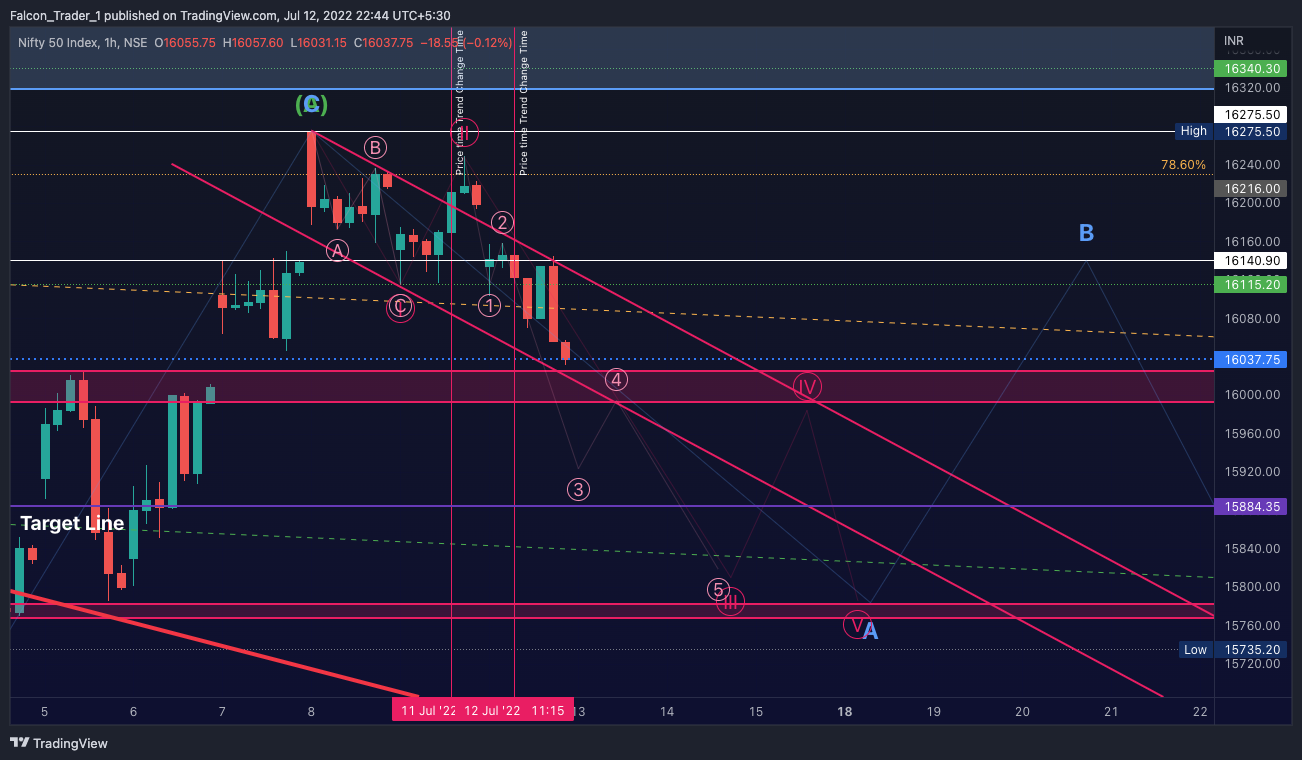Click the 11:15 time marker
The height and width of the screenshot is (760, 1302).
(x=548, y=711)
